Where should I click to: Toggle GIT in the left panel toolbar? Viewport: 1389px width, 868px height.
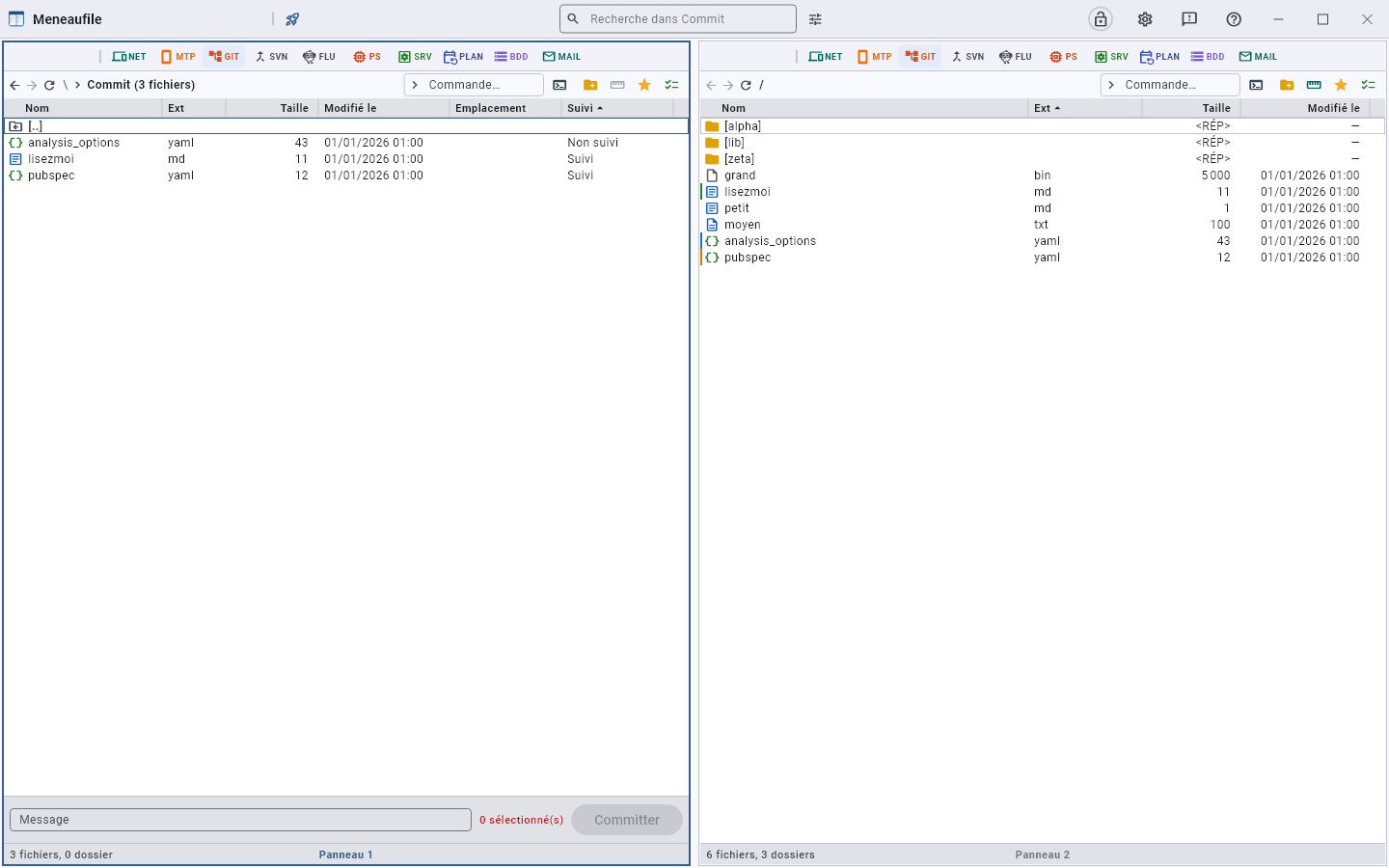(x=224, y=57)
